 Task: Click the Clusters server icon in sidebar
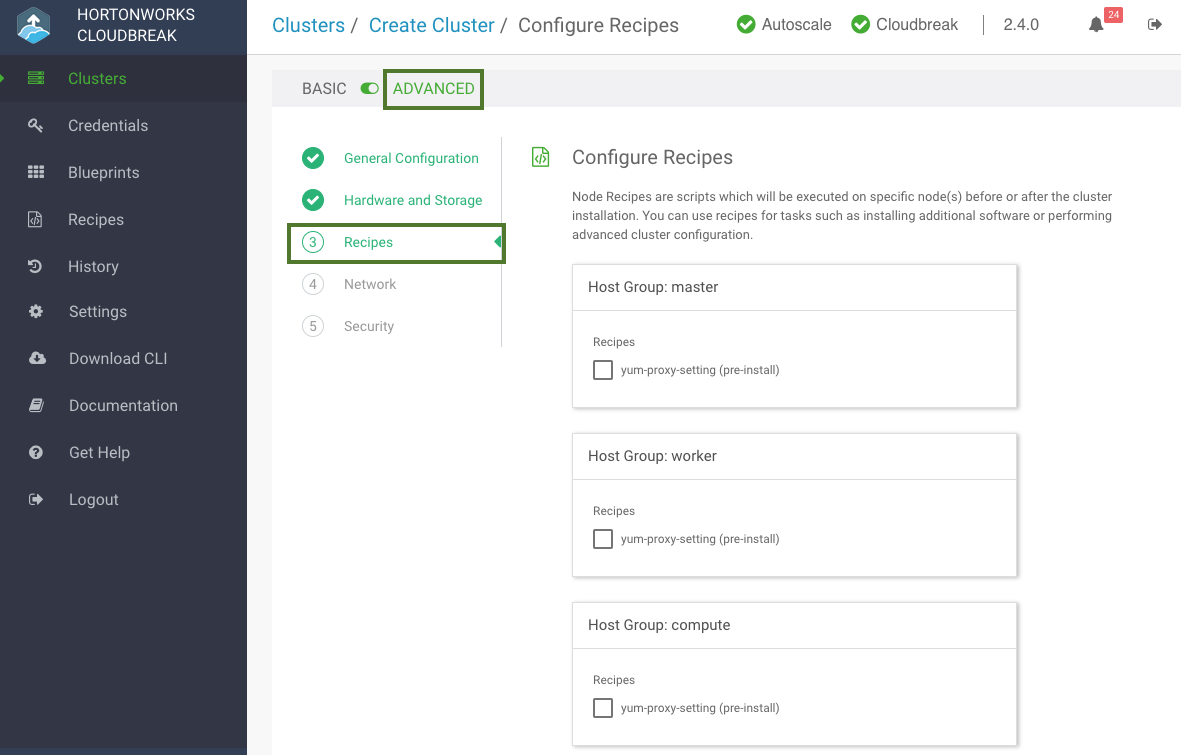pos(35,78)
